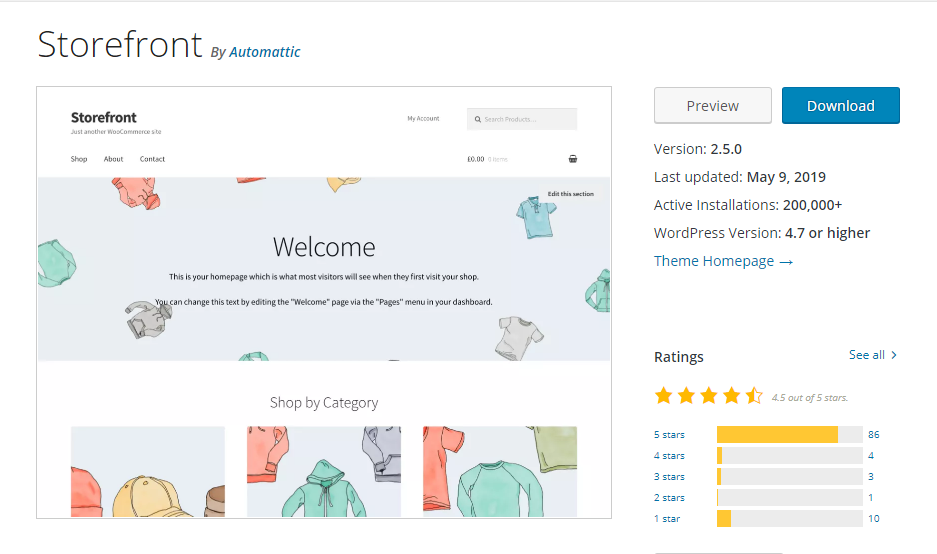The height and width of the screenshot is (554, 937).
Task: Download the Storefront theme
Action: click(x=840, y=106)
